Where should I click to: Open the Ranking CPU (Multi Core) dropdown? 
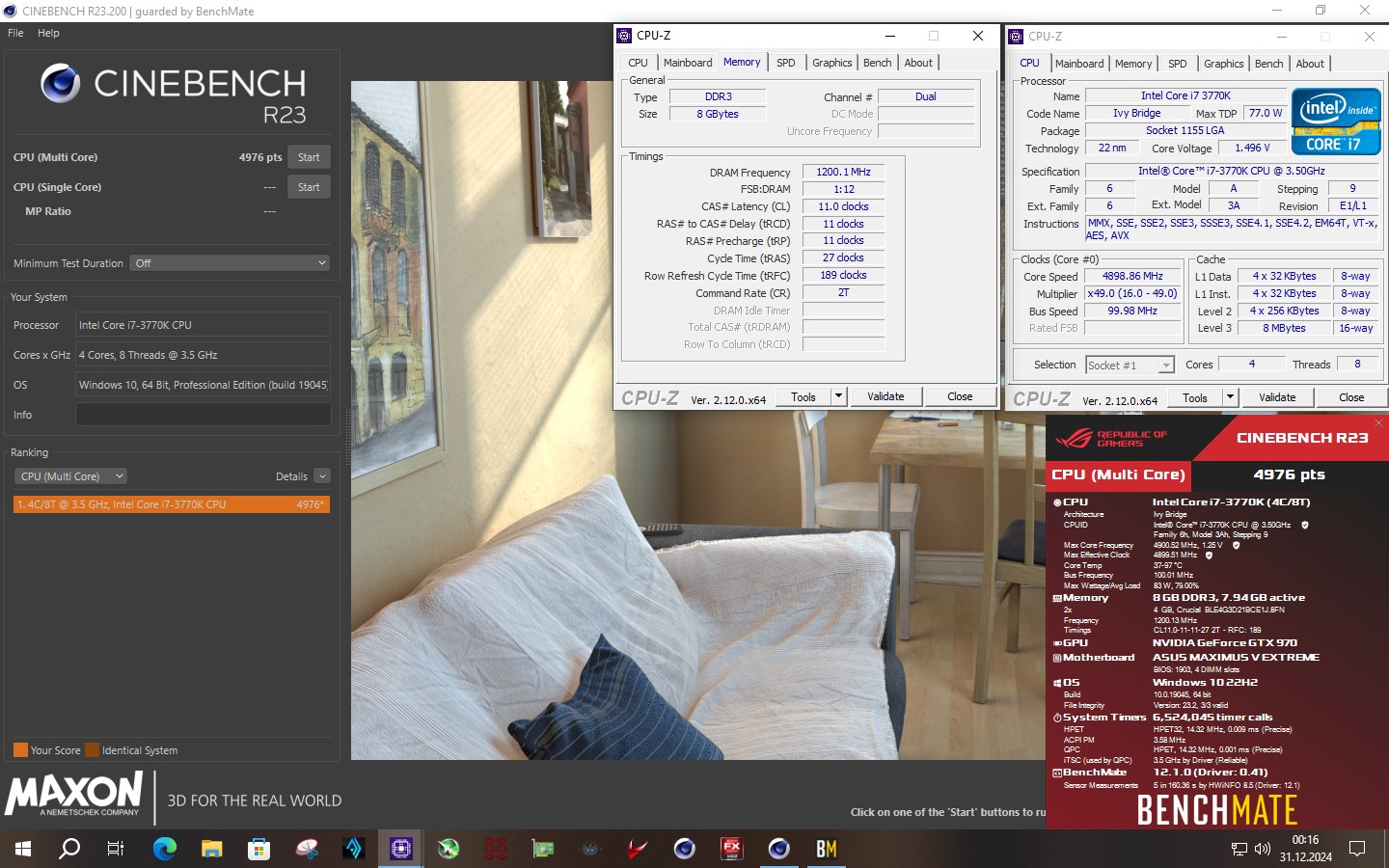70,476
